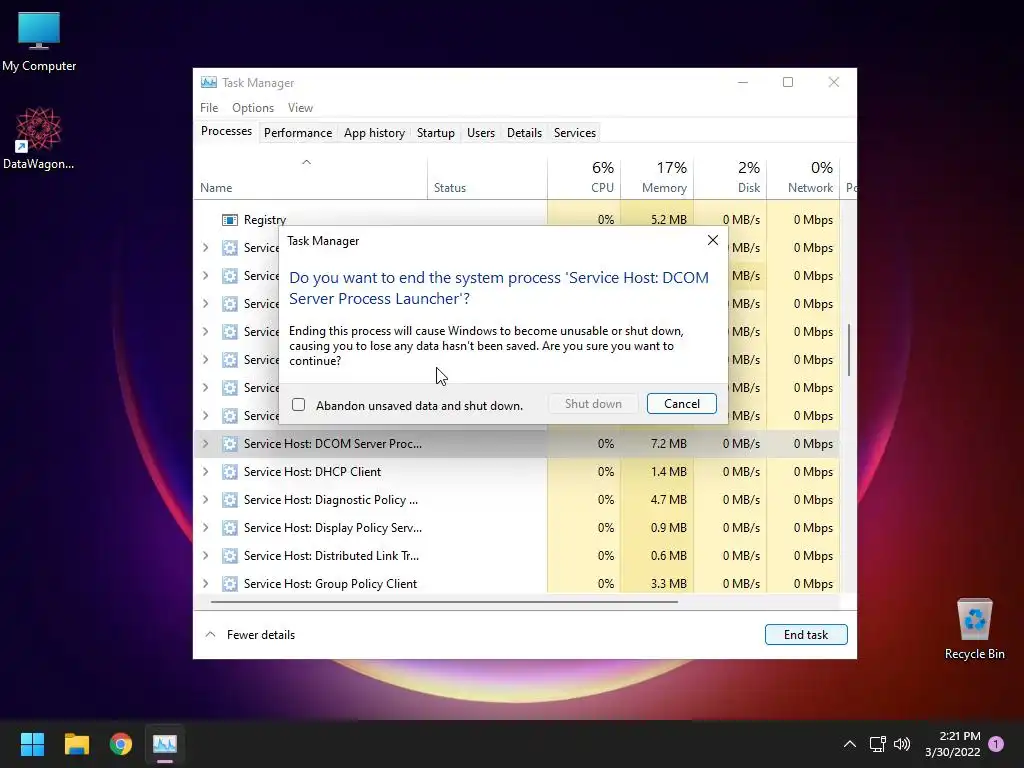Click Display Policy Service gear icon
The width and height of the screenshot is (1024, 768).
(x=229, y=528)
